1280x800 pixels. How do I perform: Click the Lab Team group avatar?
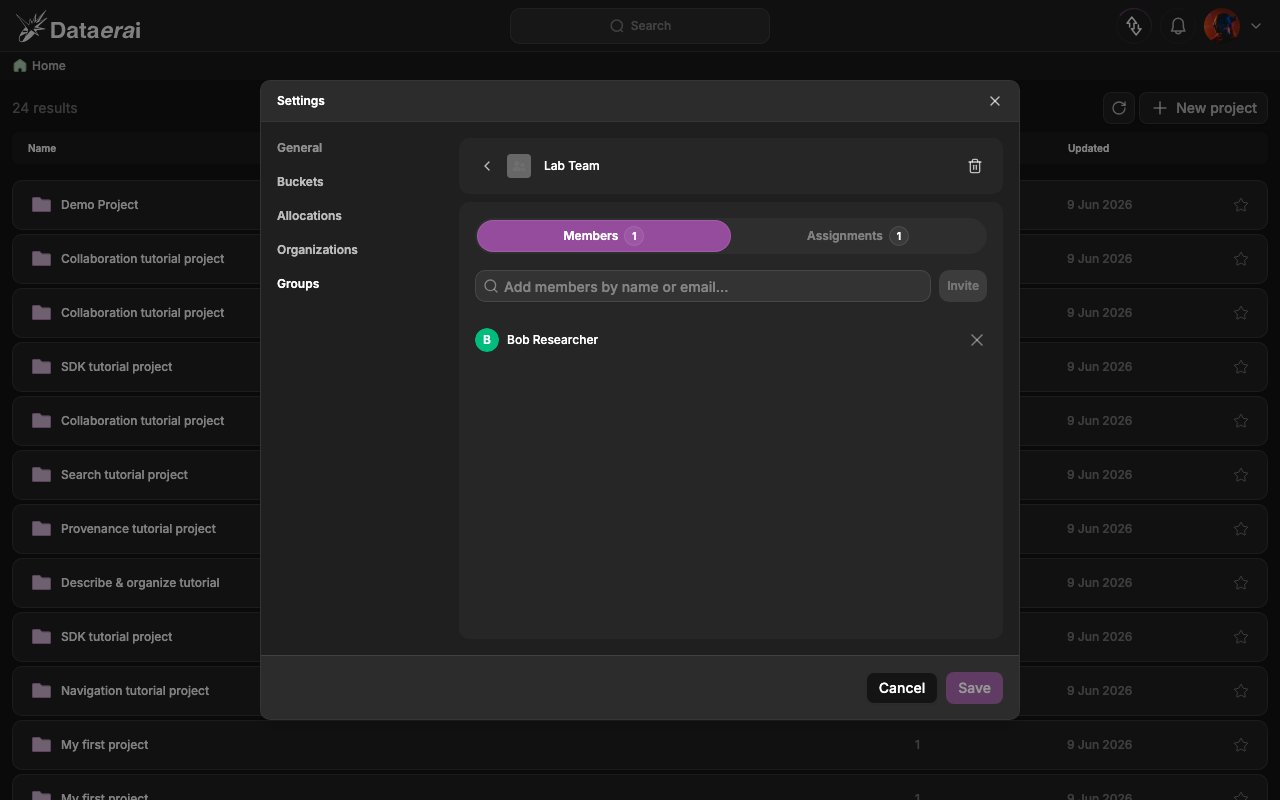click(x=519, y=166)
